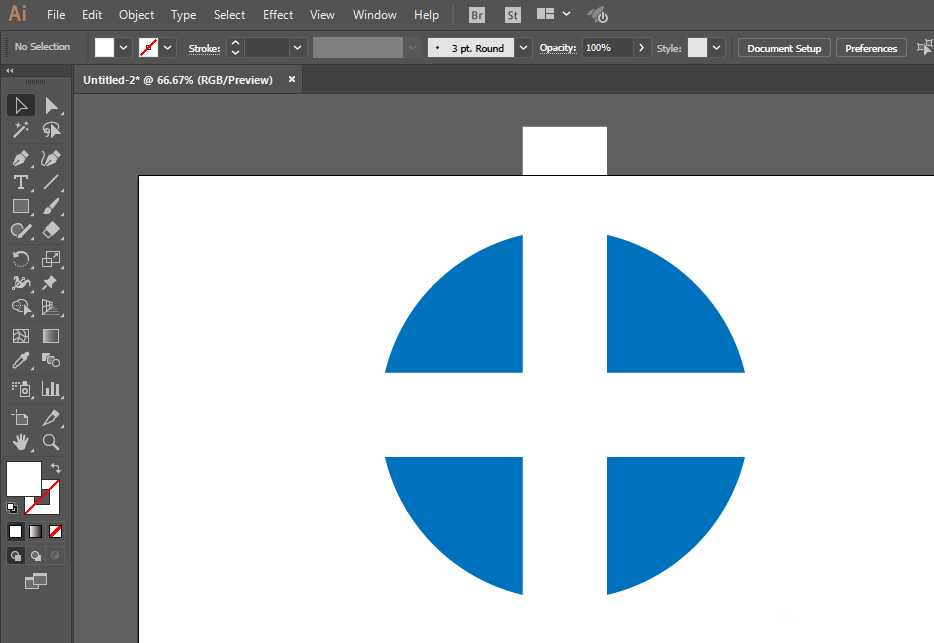Open the Preferences button
Viewport: 934px width, 643px height.
(870, 48)
